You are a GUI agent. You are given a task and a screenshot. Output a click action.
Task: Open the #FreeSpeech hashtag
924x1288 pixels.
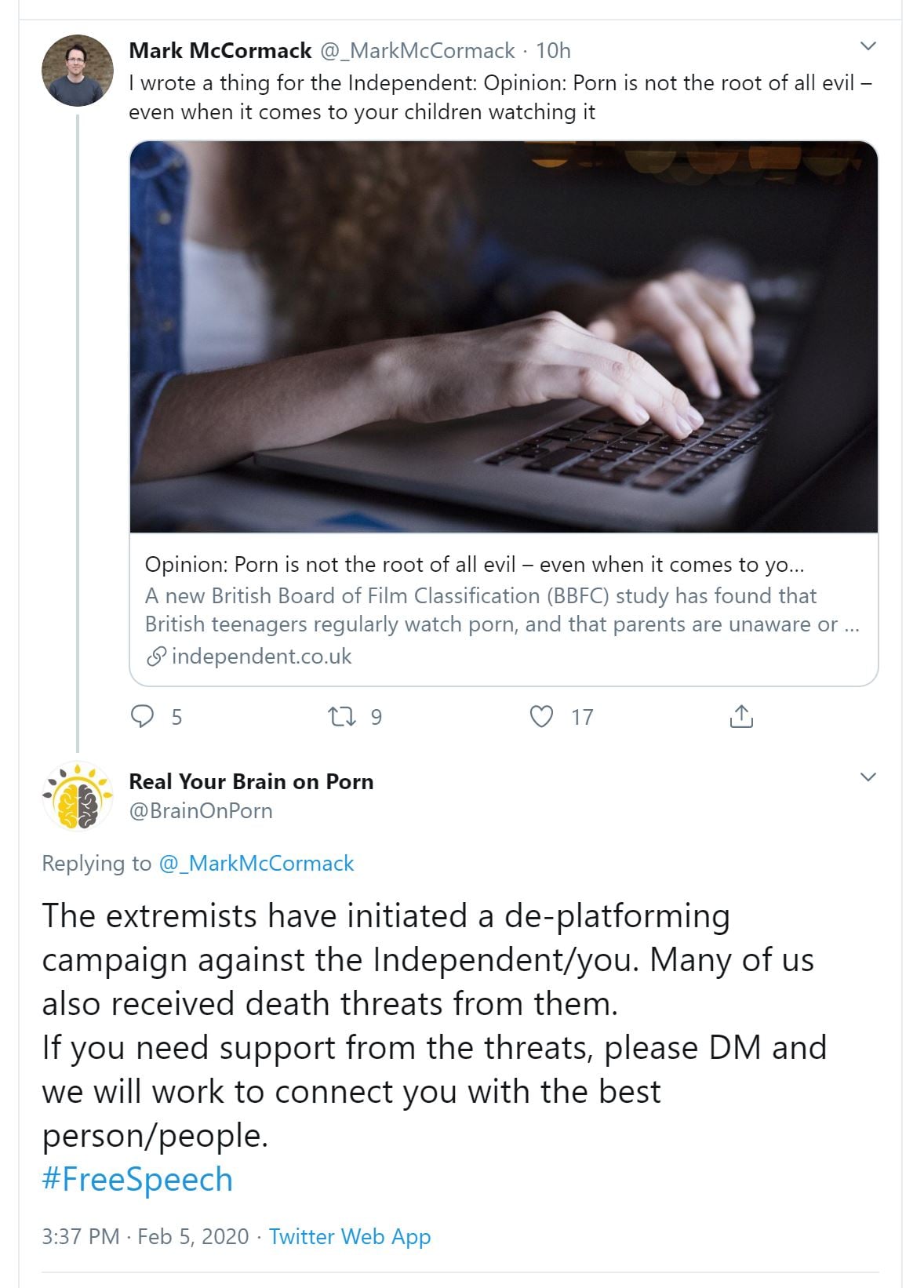[137, 1179]
